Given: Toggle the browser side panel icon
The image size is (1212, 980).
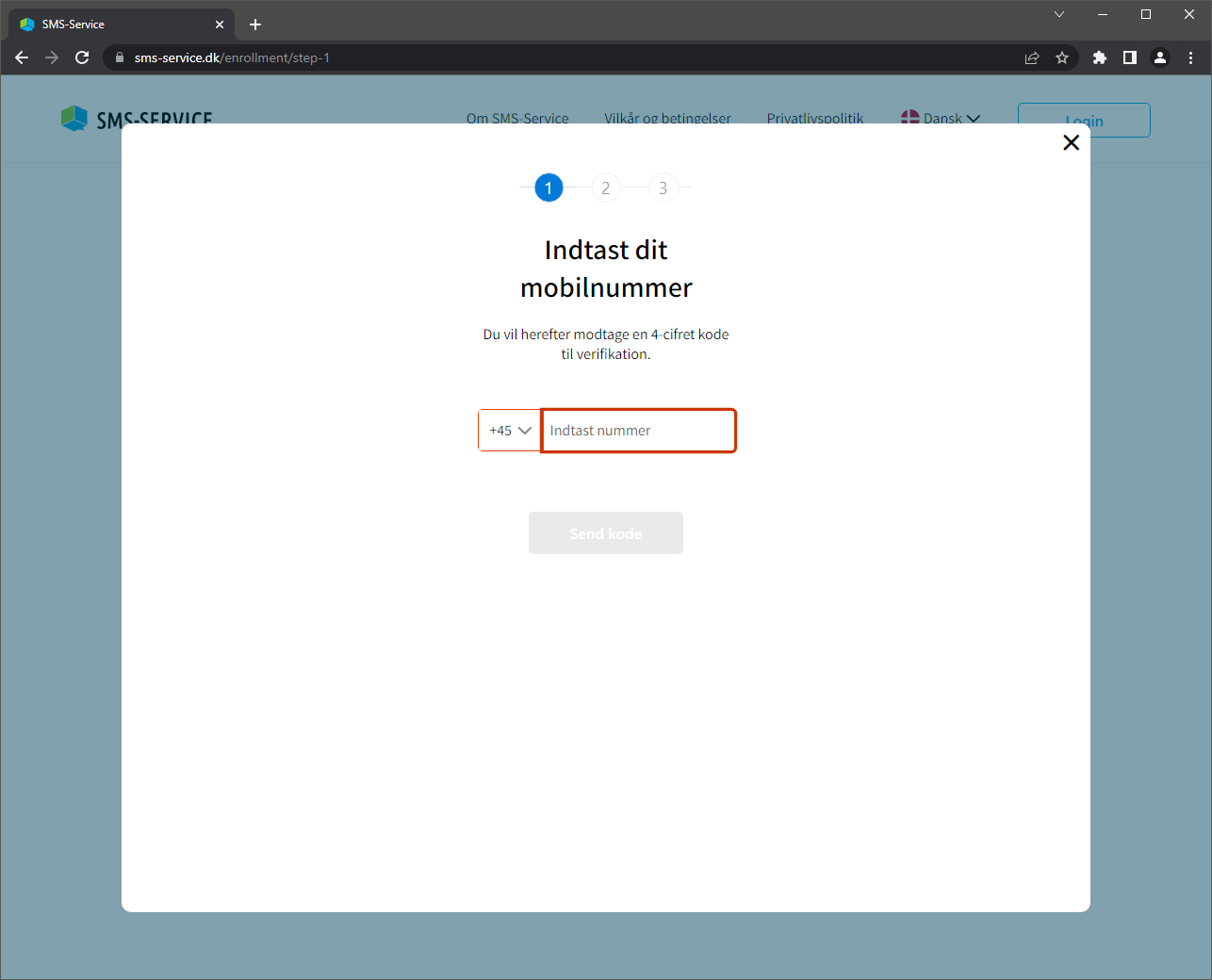Looking at the screenshot, I should click(1129, 57).
